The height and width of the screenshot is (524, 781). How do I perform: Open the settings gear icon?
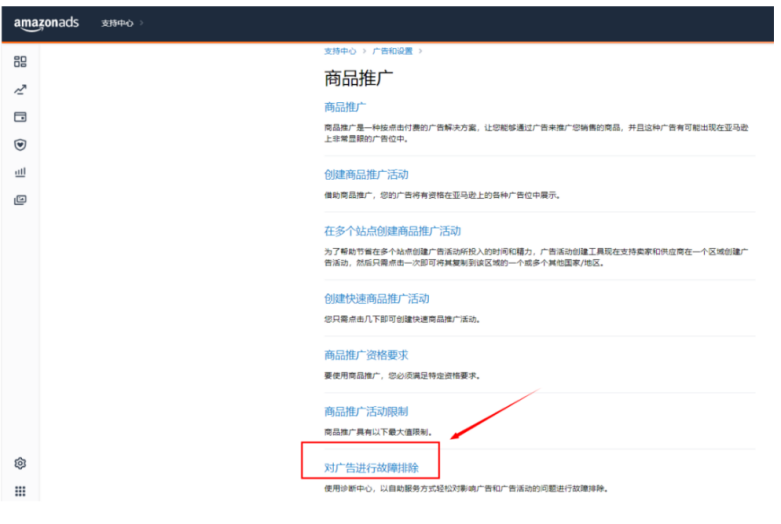[20, 463]
